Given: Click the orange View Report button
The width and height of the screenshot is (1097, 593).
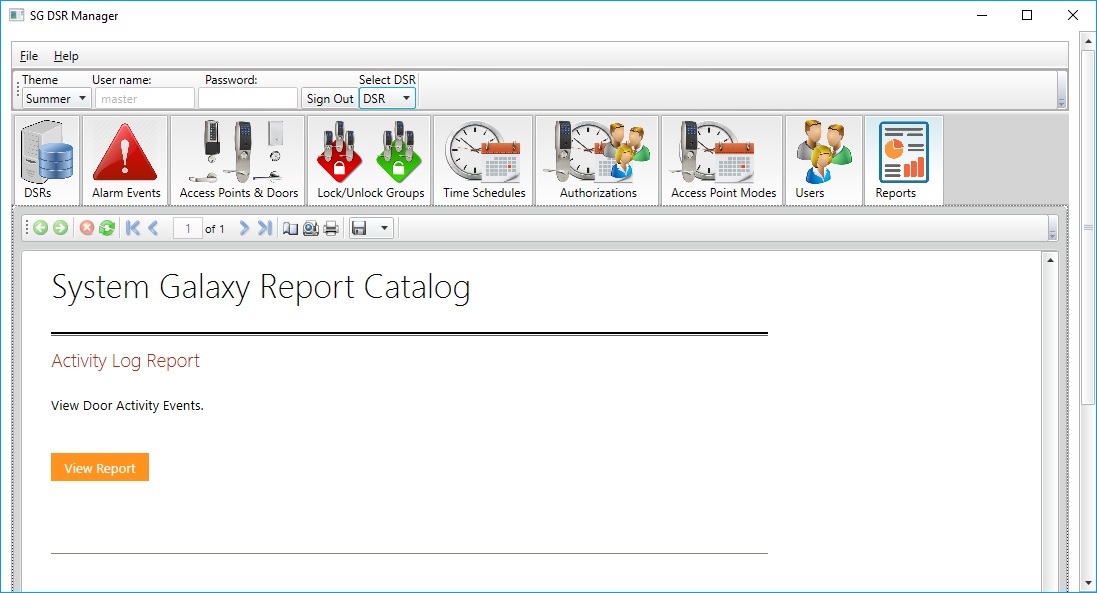Looking at the screenshot, I should point(100,467).
